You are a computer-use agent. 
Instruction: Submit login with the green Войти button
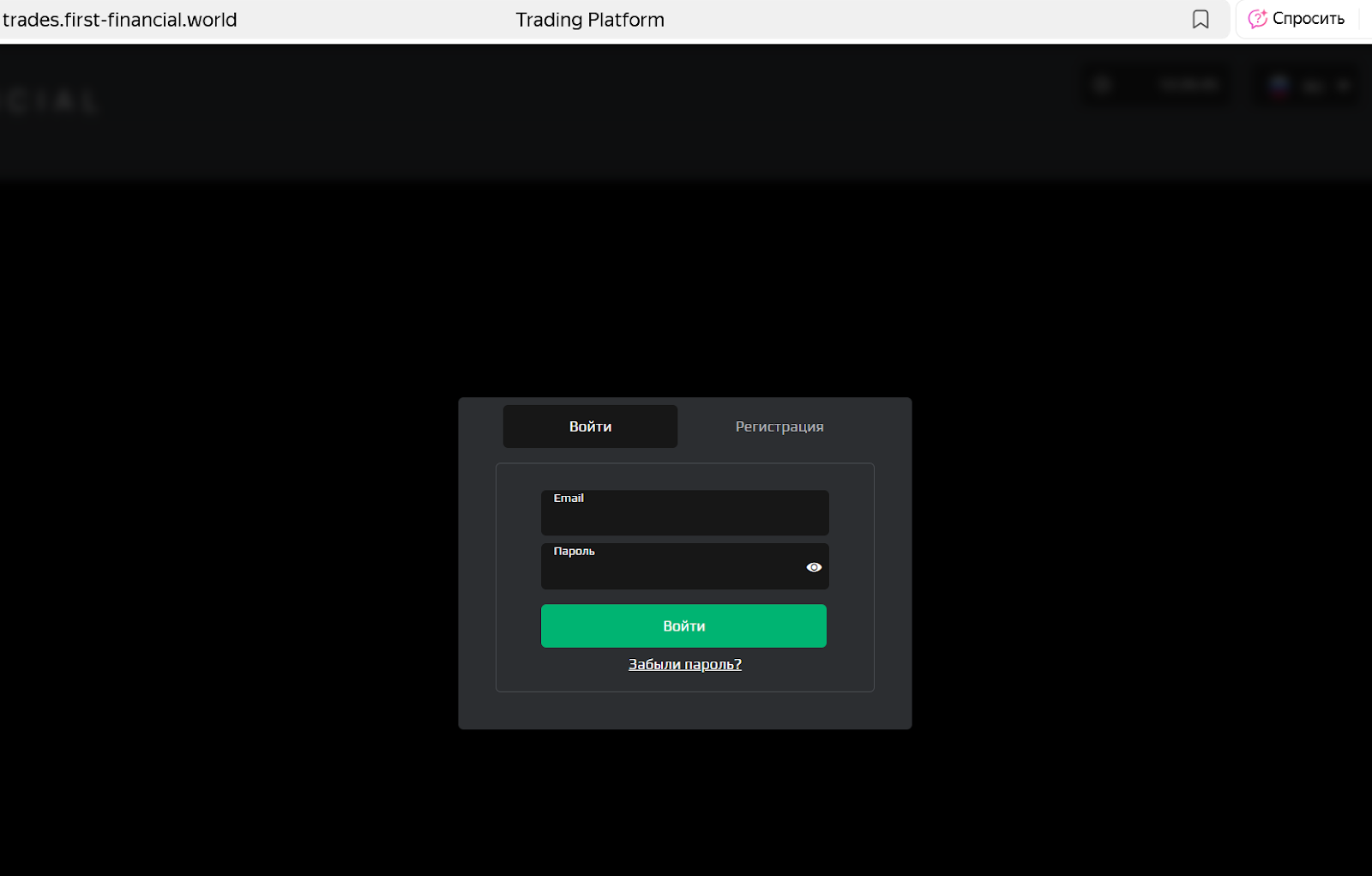point(683,626)
